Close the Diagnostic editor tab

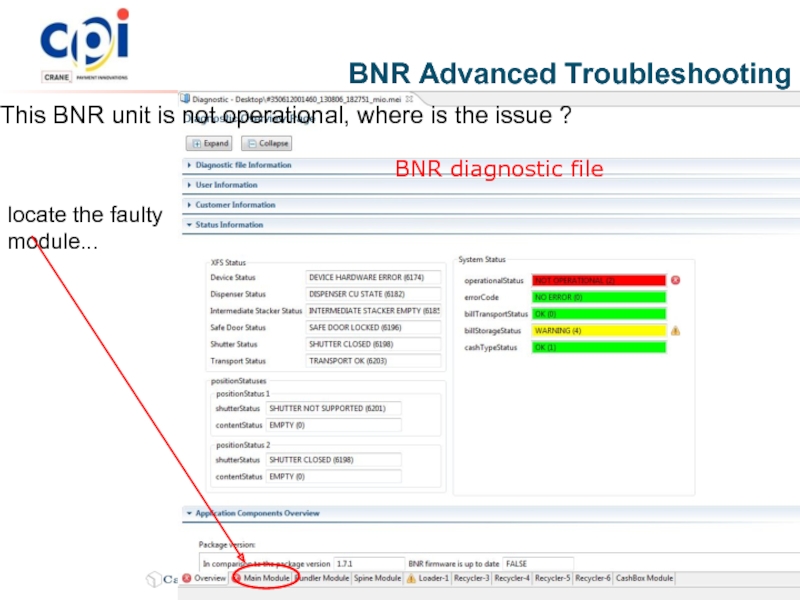(409, 99)
